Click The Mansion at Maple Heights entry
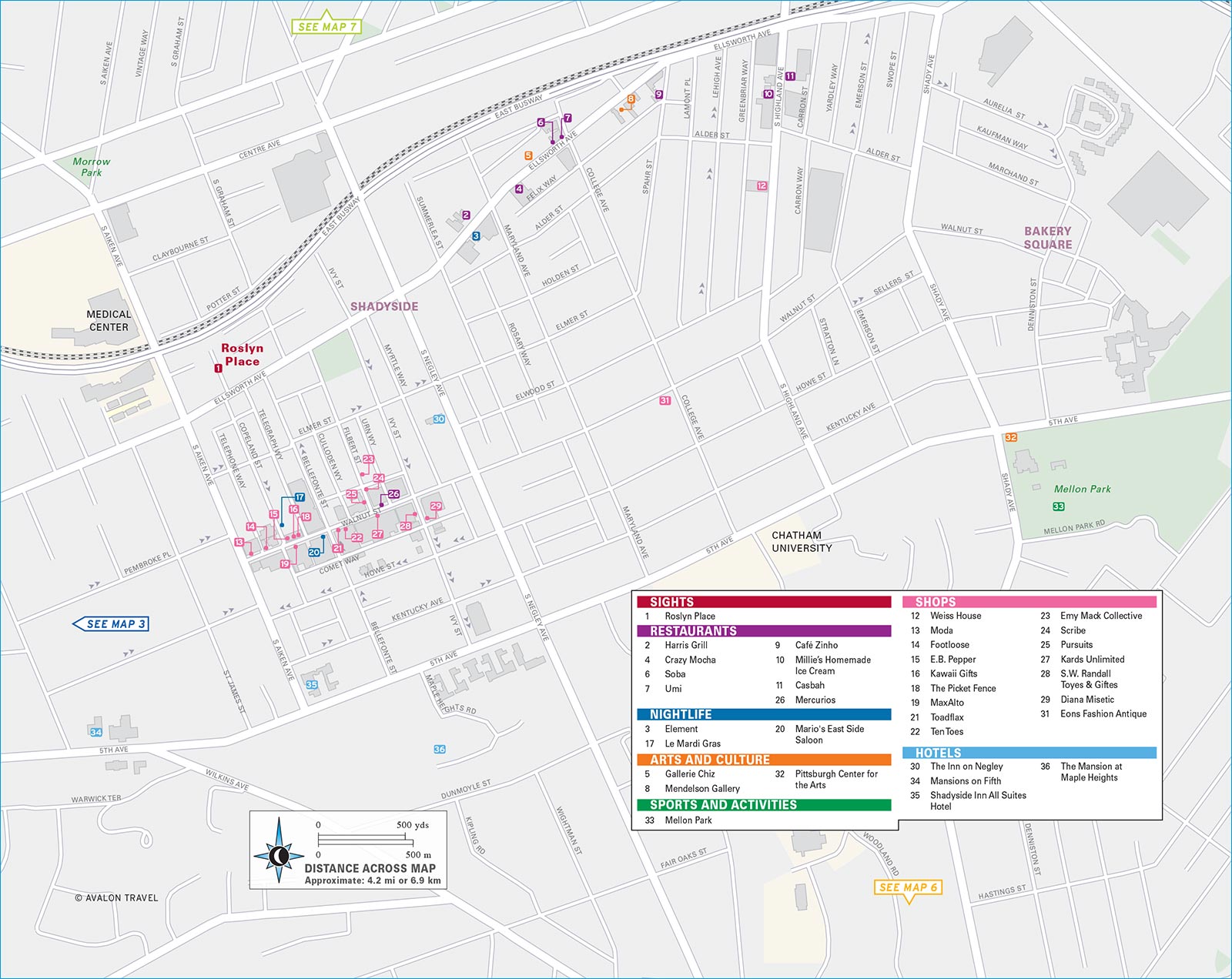Image resolution: width=1232 pixels, height=979 pixels. tap(1091, 772)
